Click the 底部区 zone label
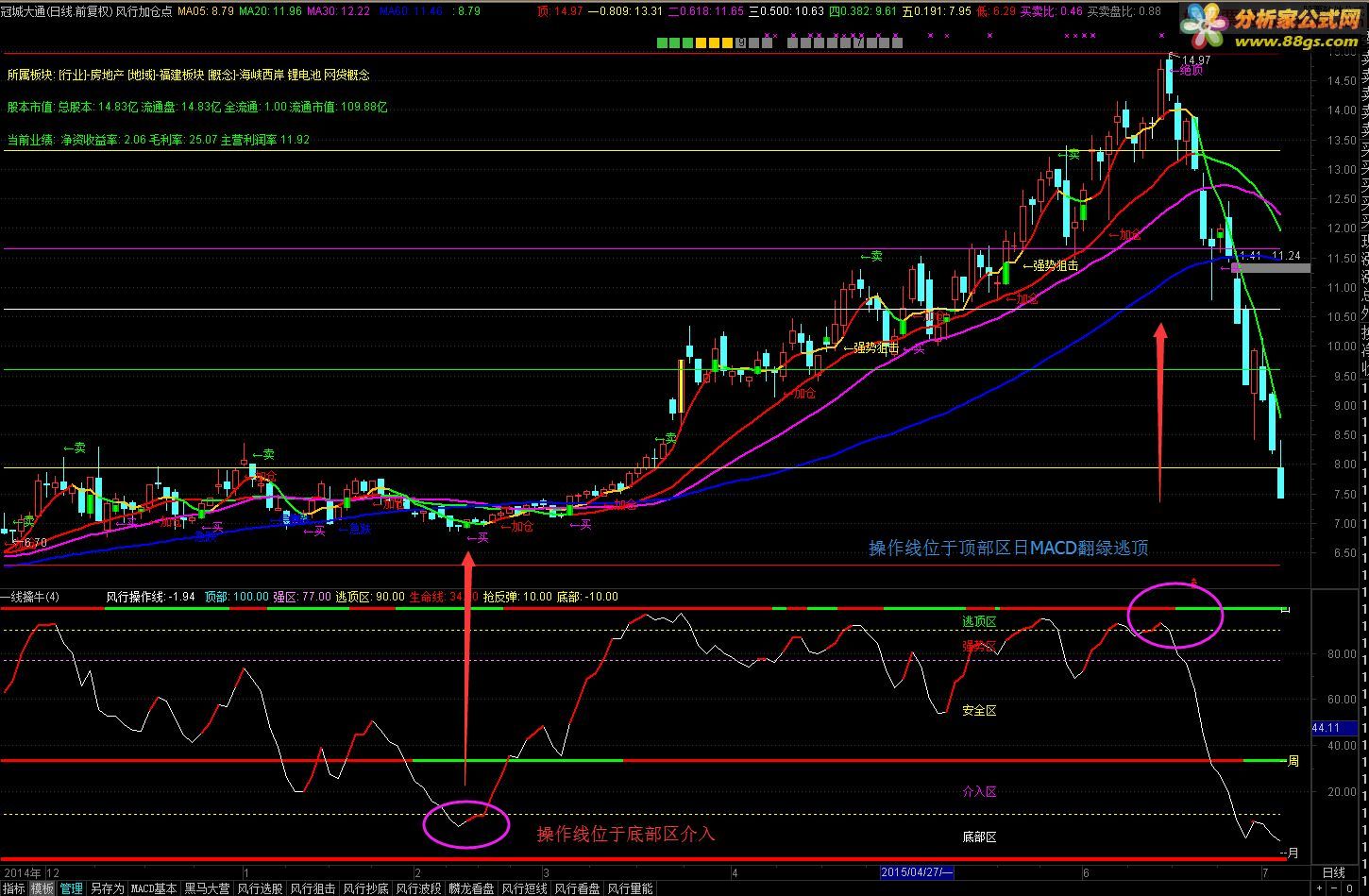 point(979,837)
